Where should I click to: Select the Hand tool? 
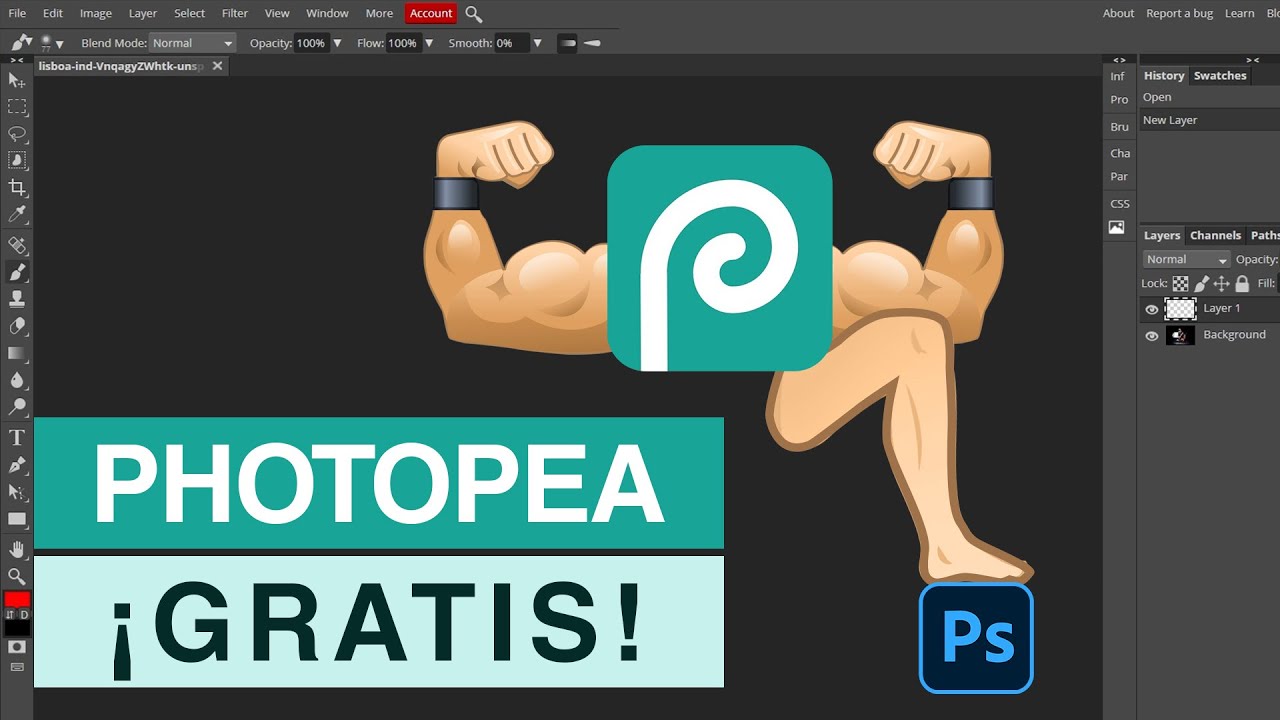coord(17,549)
